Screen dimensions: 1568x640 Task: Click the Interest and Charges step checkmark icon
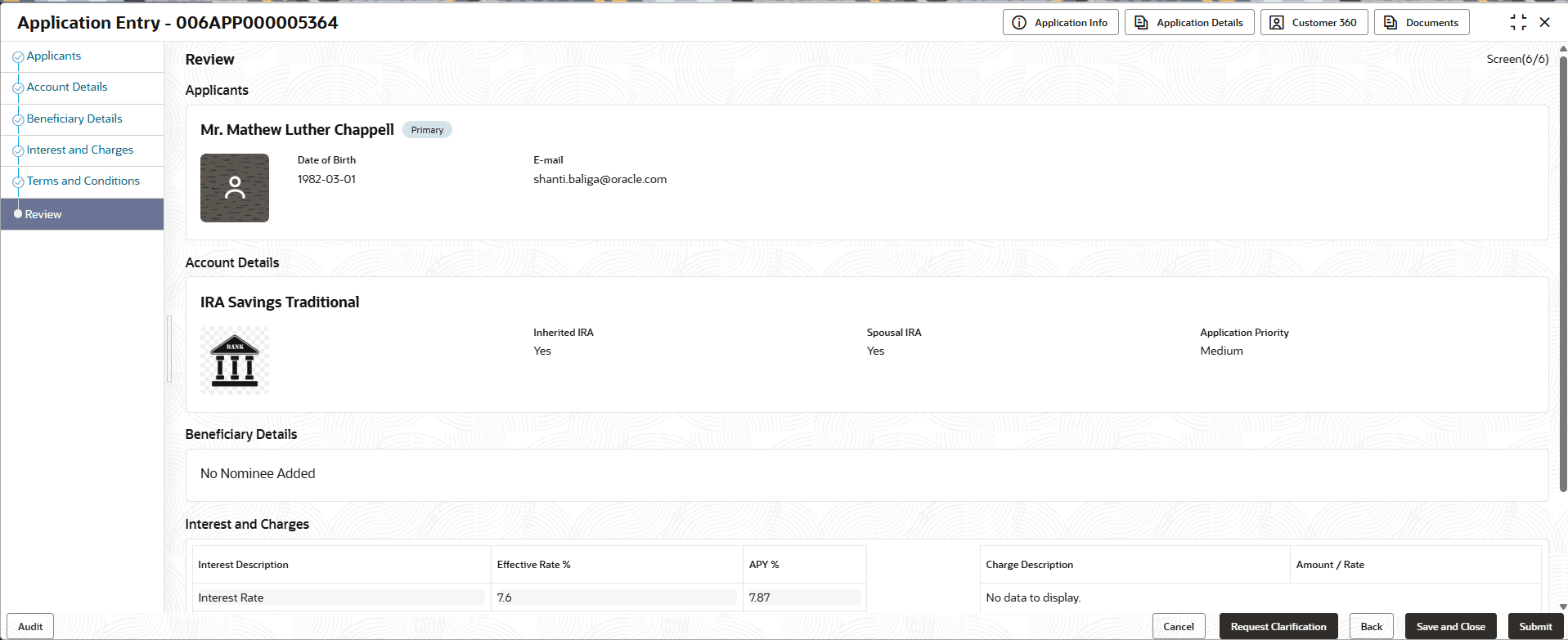(x=18, y=151)
